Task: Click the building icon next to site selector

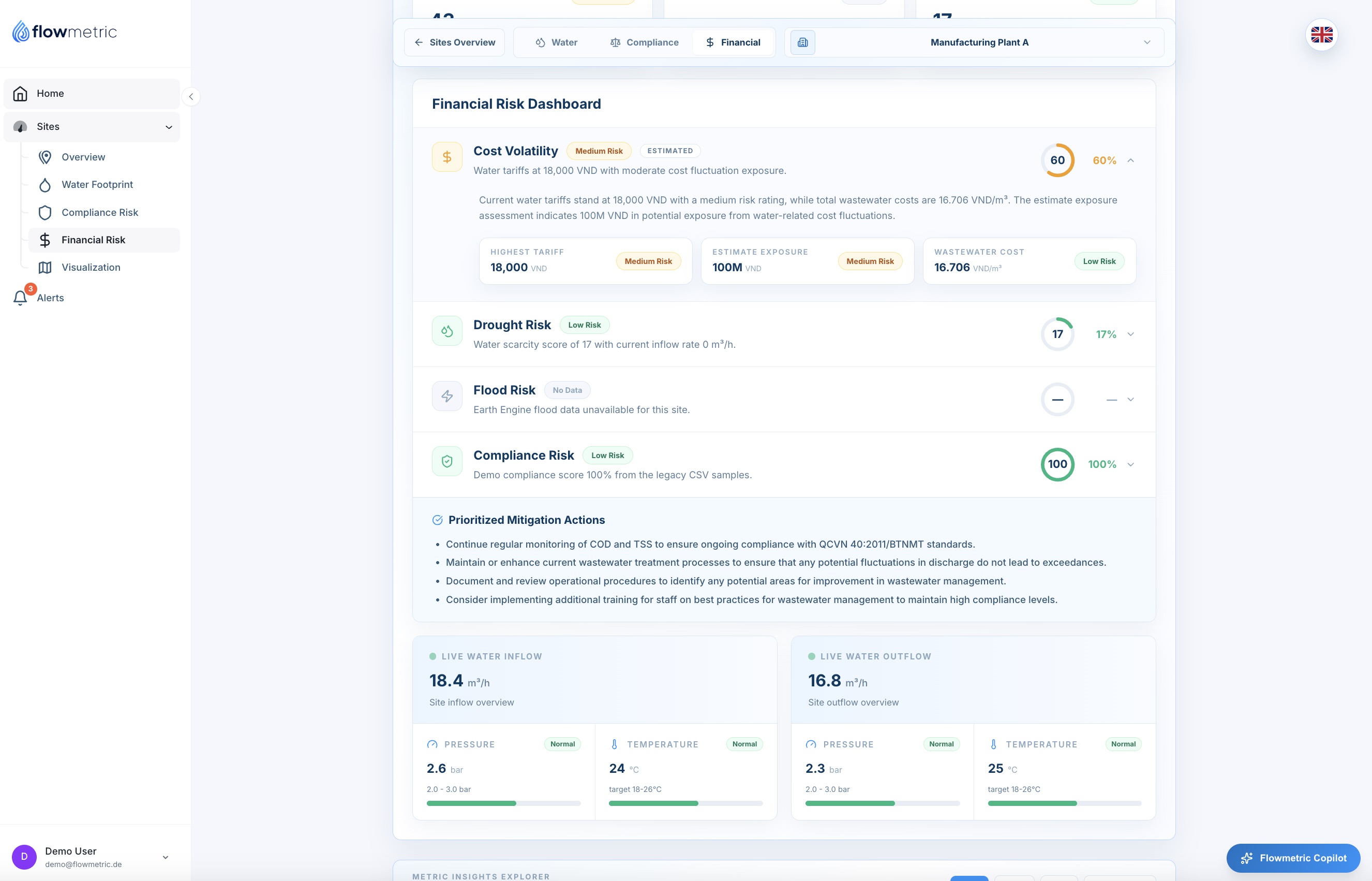Action: [x=802, y=42]
